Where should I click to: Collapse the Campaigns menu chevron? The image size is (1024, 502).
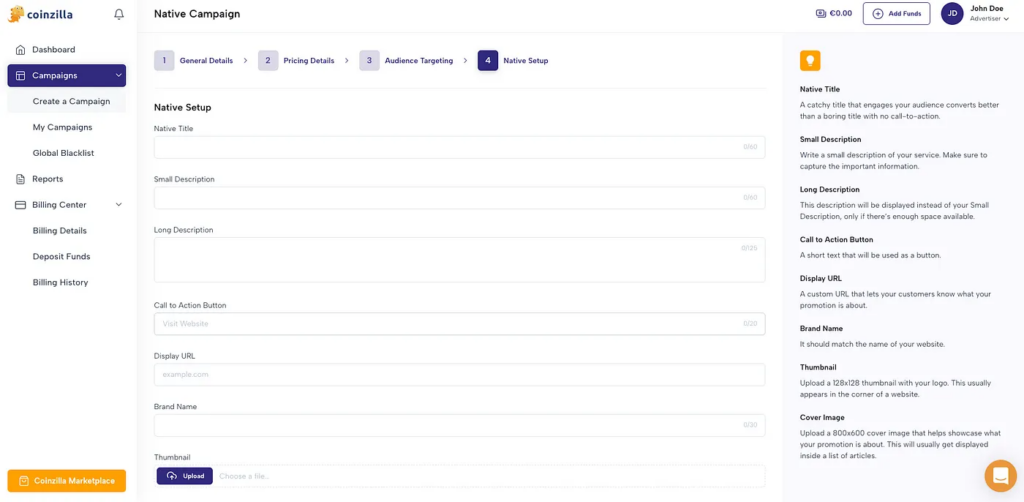pos(119,76)
